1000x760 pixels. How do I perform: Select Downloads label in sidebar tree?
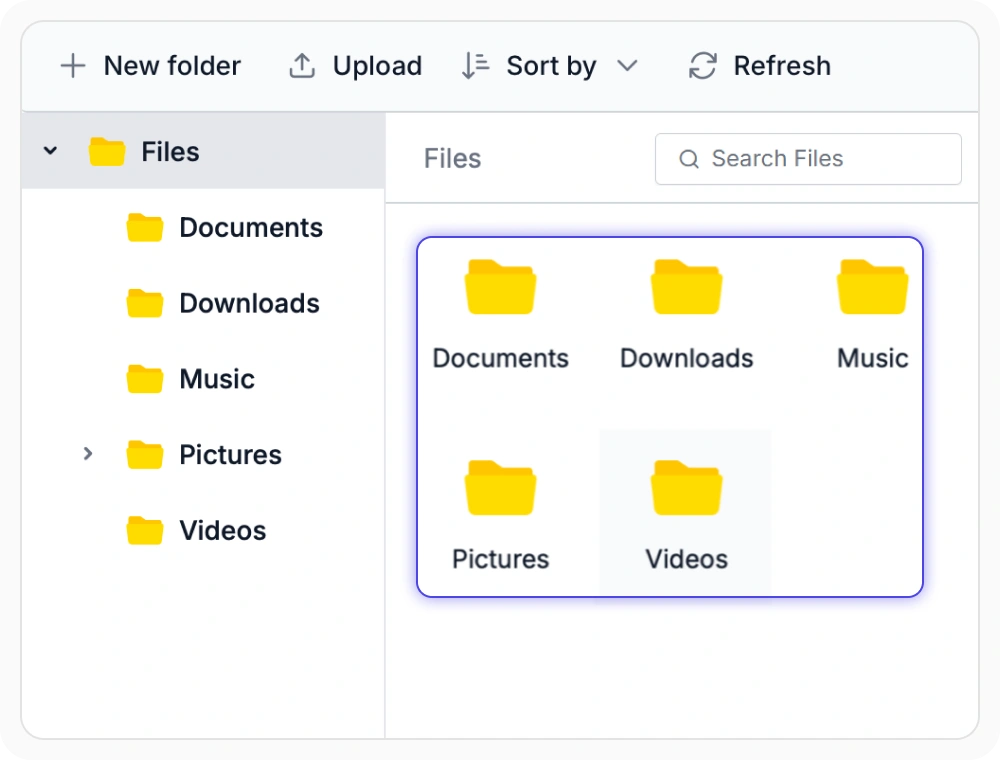(249, 303)
